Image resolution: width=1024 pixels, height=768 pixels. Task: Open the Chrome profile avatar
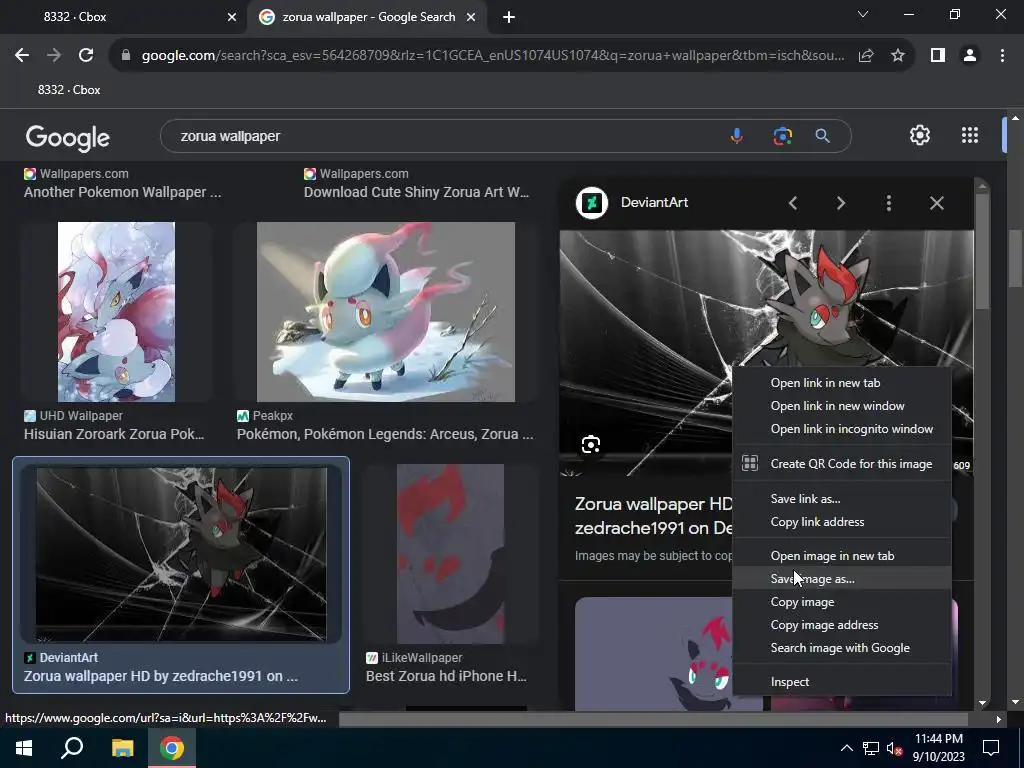point(970,56)
